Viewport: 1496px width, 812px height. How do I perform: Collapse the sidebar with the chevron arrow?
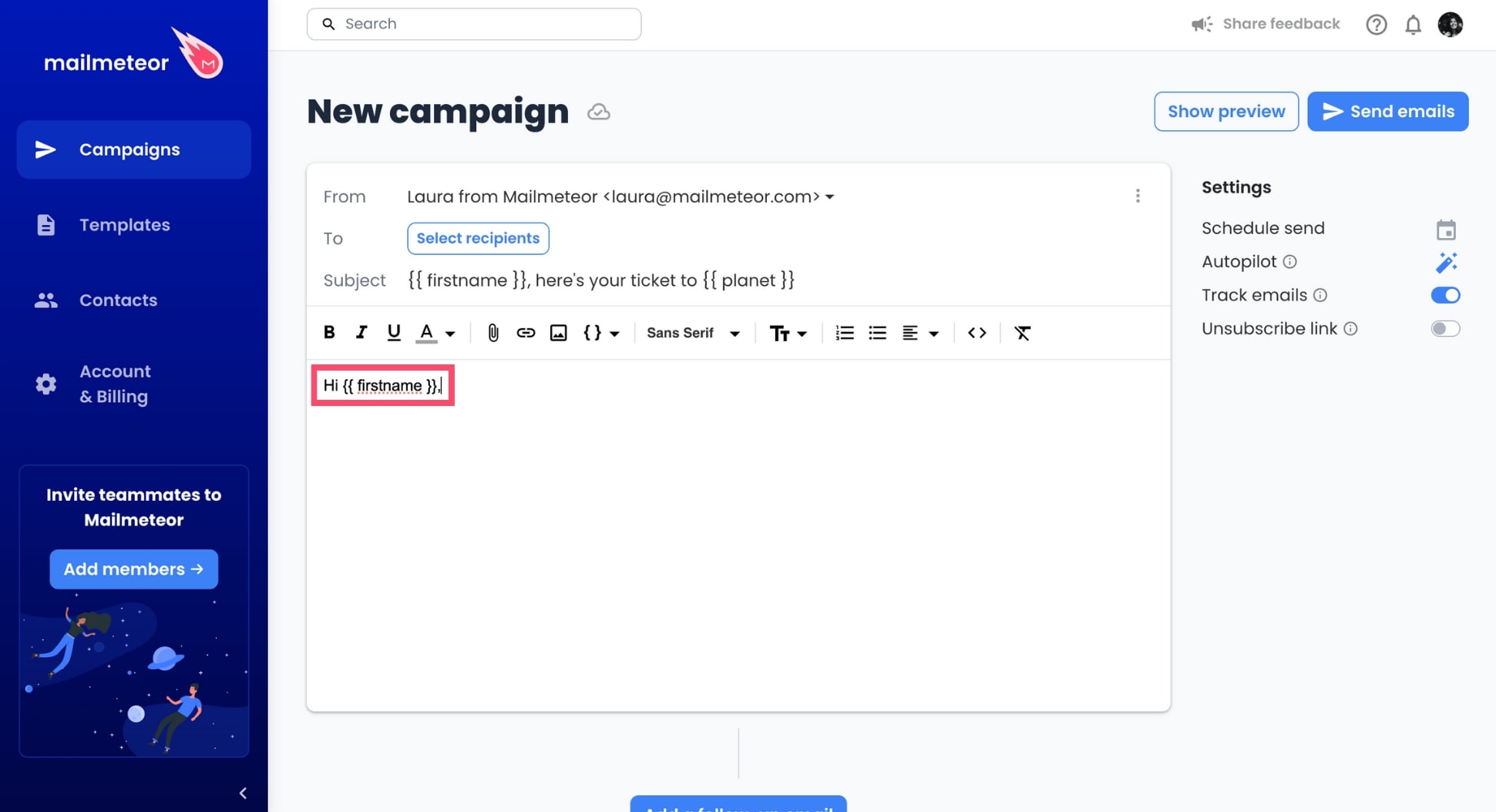pyautogui.click(x=243, y=793)
